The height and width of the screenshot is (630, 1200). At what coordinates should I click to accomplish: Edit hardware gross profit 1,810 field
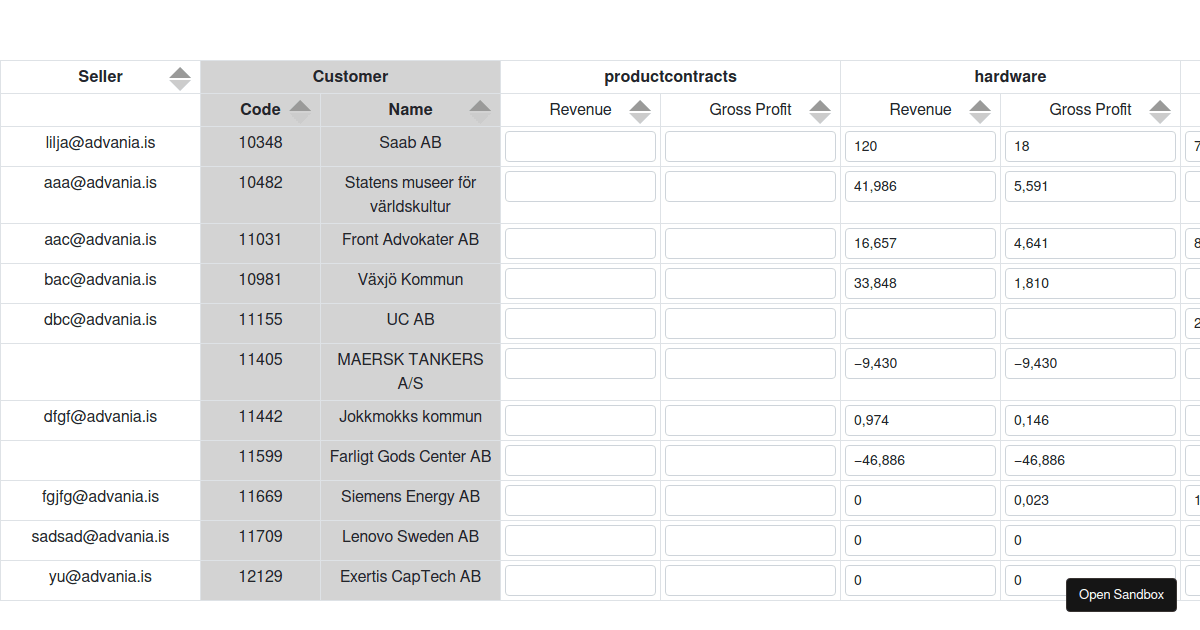click(x=1090, y=283)
